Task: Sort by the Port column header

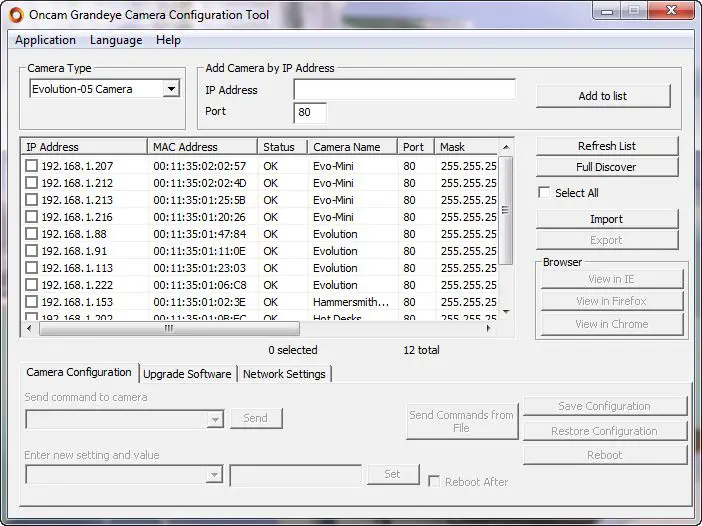Action: (416, 147)
